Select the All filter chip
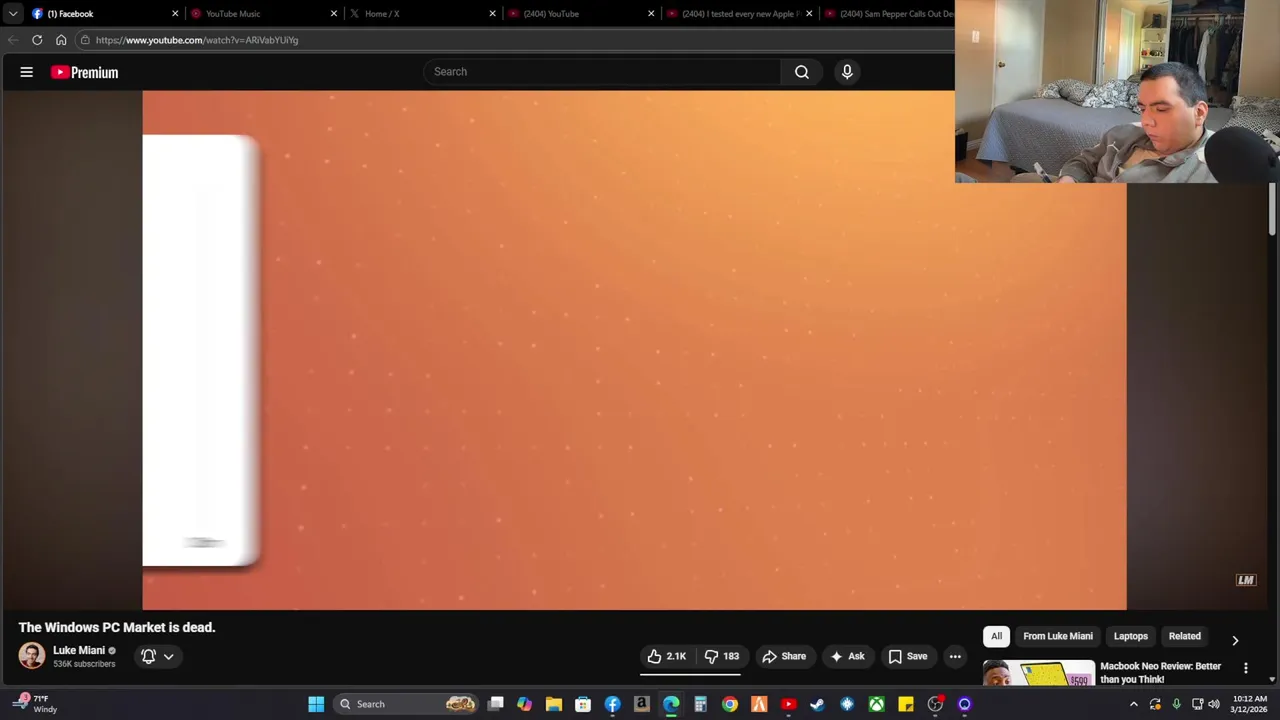Screen dimensions: 1280x720 [996, 636]
